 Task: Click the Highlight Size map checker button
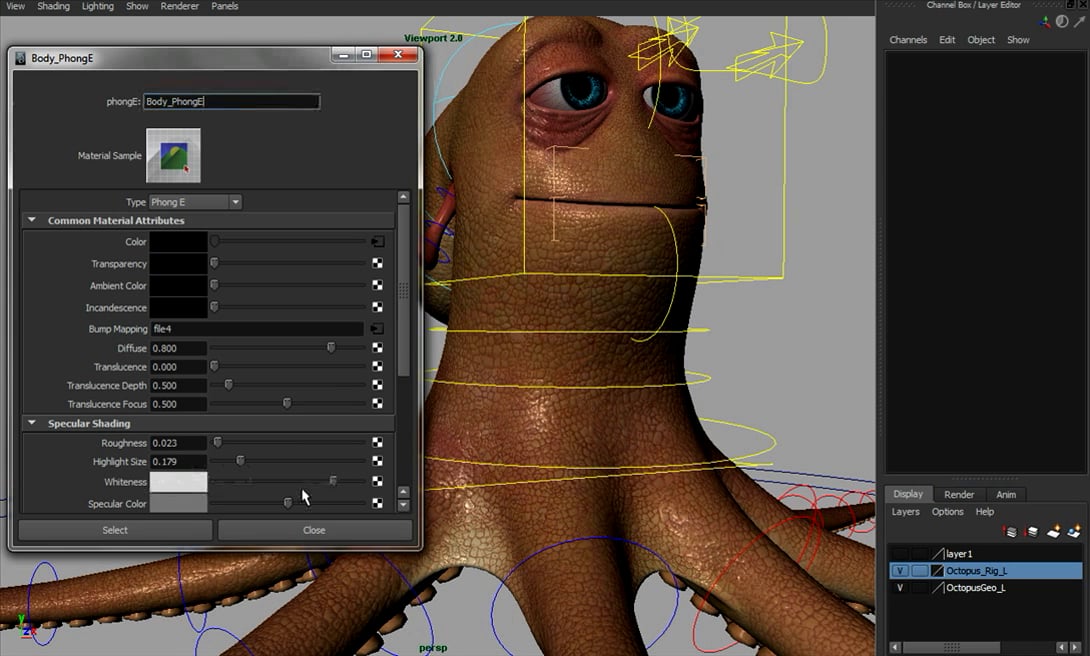point(377,461)
